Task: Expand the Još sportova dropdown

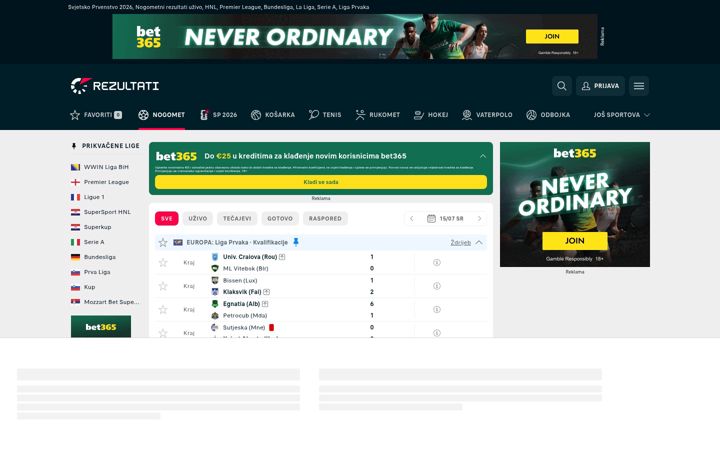Action: (622, 115)
